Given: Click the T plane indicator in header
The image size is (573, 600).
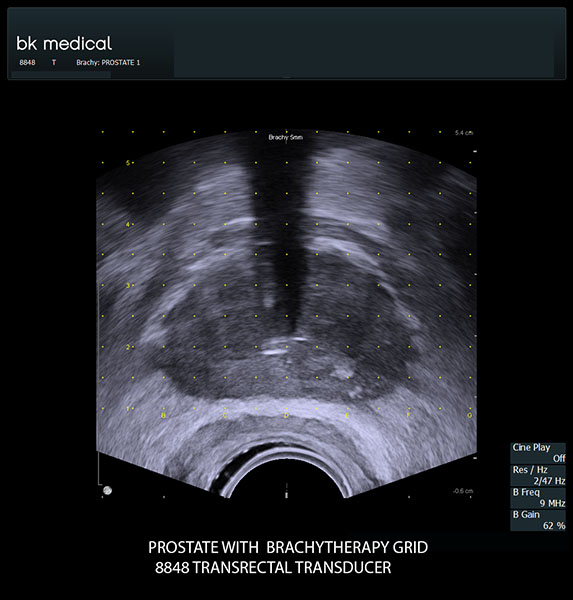Looking at the screenshot, I should pos(54,62).
